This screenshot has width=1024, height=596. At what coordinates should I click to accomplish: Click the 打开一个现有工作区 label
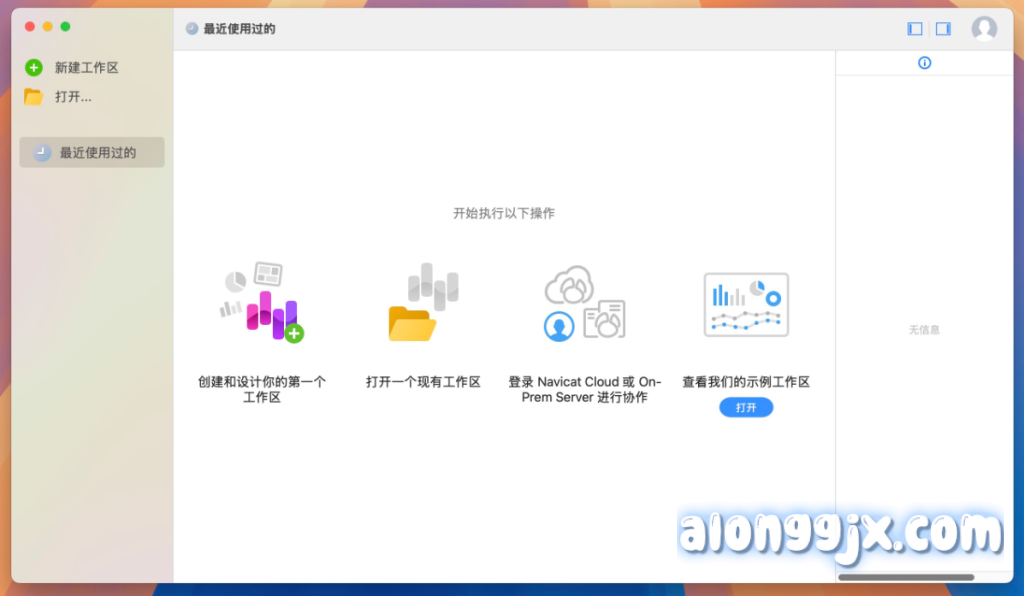point(423,382)
